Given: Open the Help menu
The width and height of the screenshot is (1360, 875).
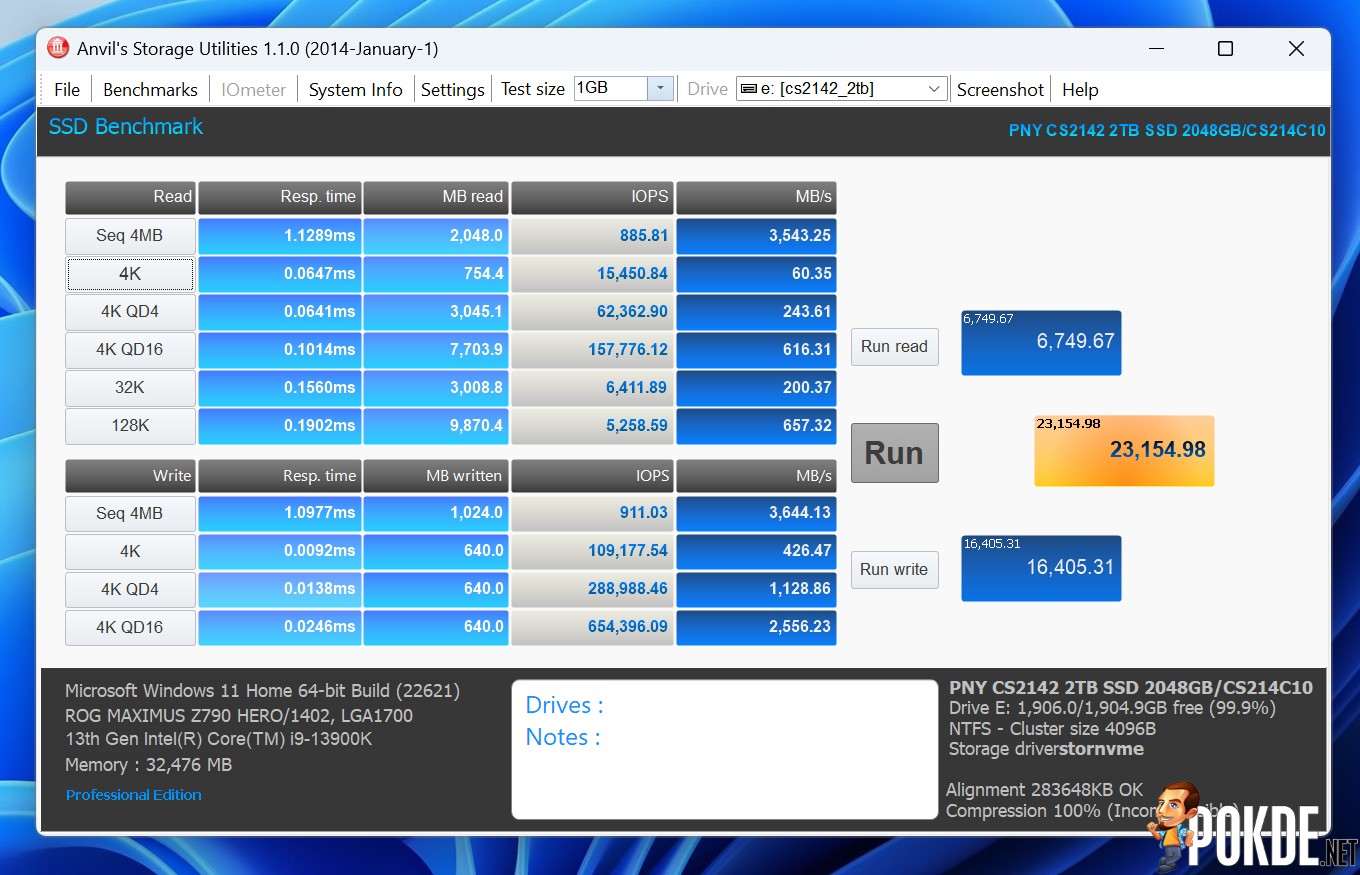Looking at the screenshot, I should pyautogui.click(x=1080, y=89).
